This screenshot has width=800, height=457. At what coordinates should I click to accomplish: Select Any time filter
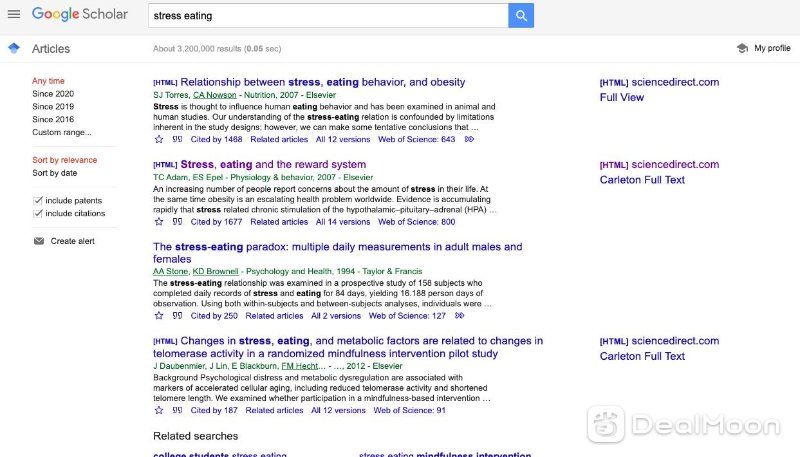click(48, 81)
